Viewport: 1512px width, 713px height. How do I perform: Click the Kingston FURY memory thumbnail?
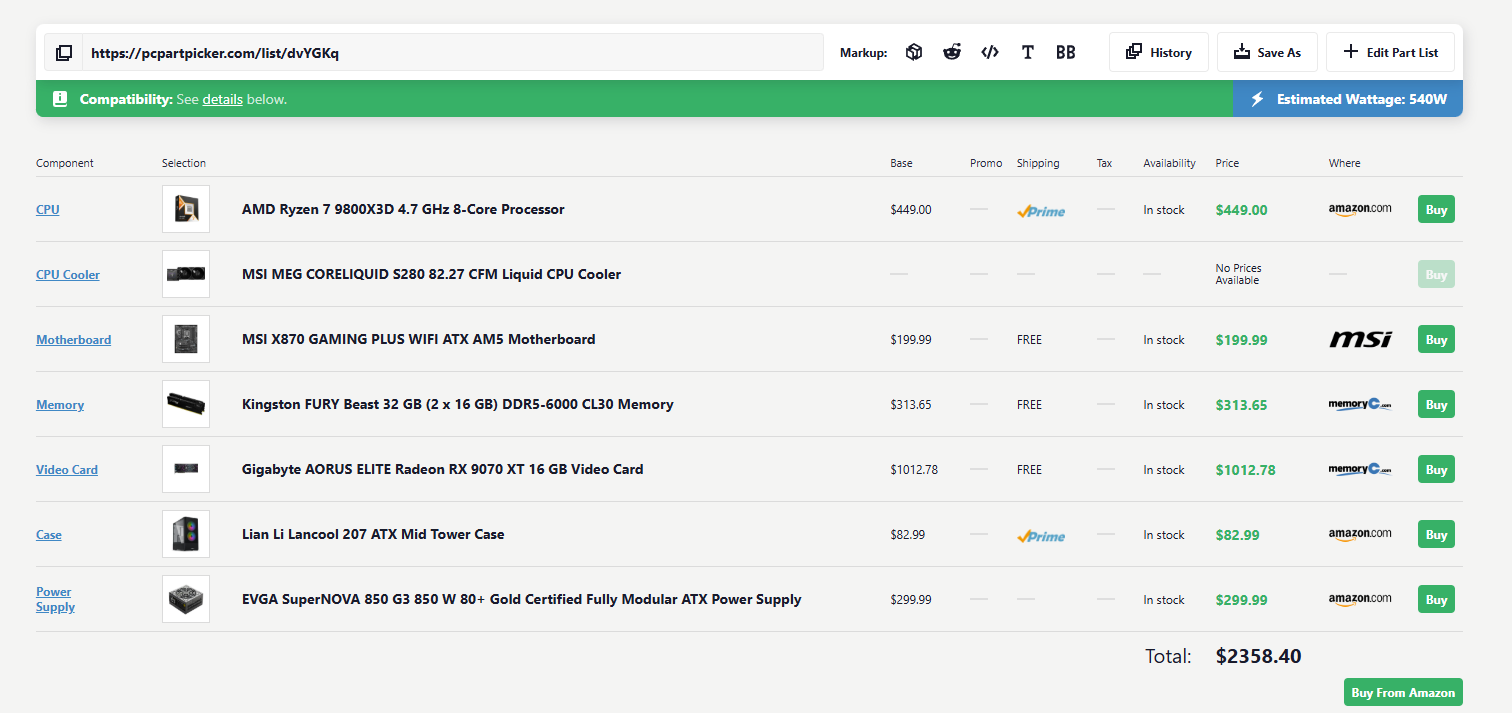tap(186, 404)
